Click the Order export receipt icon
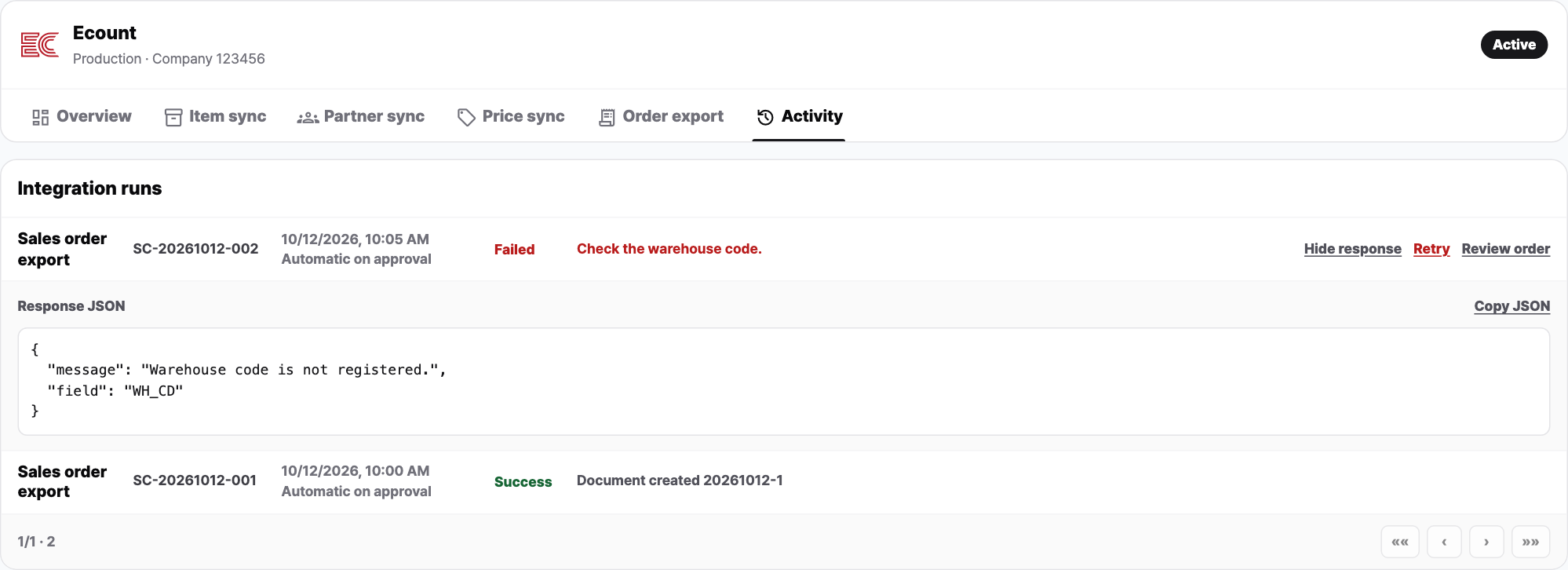 pos(607,118)
